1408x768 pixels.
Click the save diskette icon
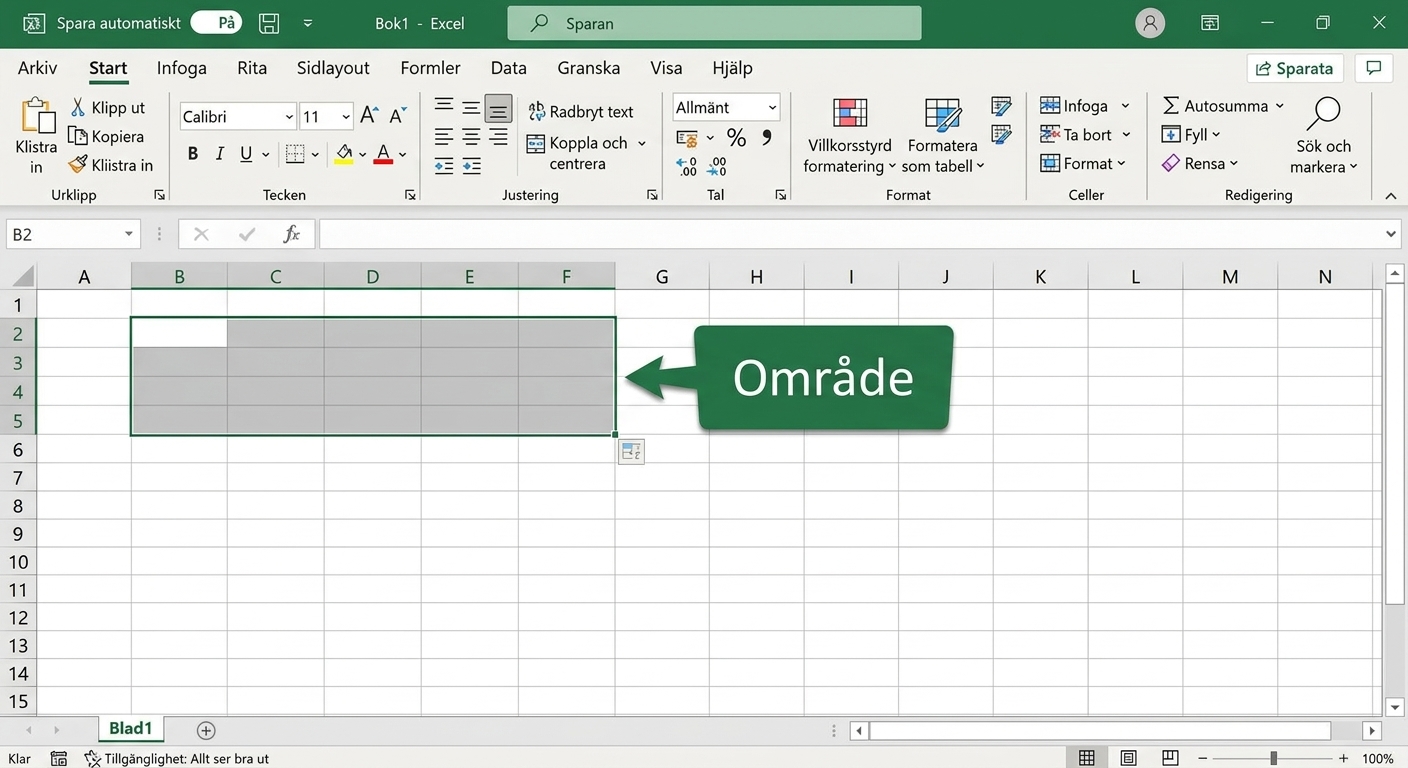[268, 23]
